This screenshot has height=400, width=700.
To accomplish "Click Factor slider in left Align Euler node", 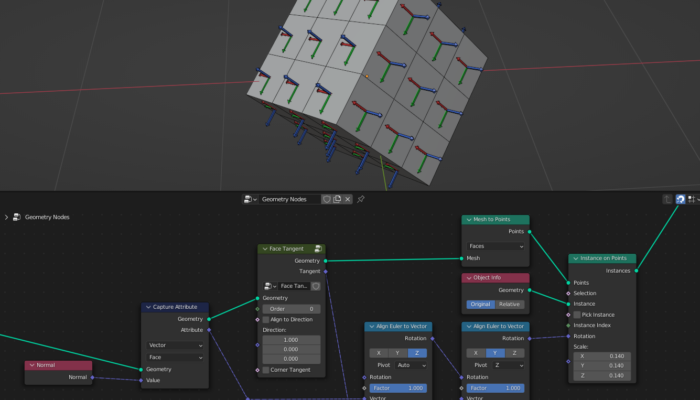I will [x=398, y=387].
